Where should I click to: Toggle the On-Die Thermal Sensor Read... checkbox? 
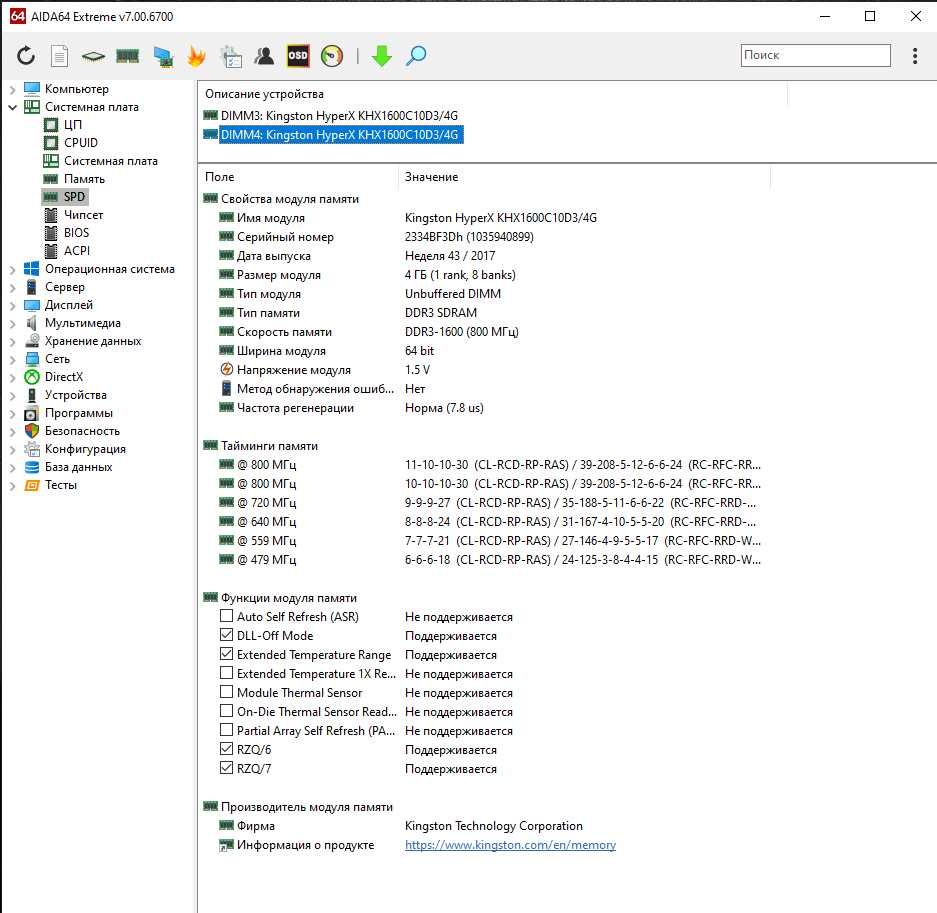click(226, 711)
